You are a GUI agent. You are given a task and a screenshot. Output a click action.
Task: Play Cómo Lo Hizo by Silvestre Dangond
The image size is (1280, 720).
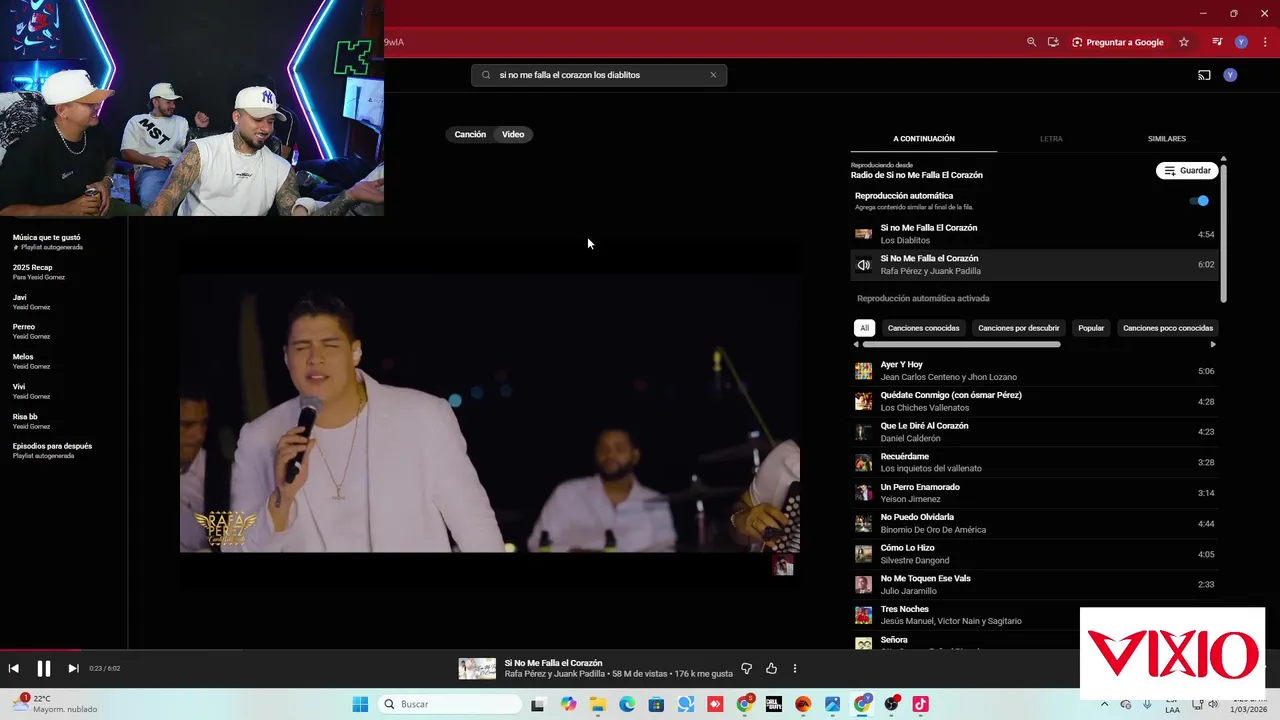1035,554
